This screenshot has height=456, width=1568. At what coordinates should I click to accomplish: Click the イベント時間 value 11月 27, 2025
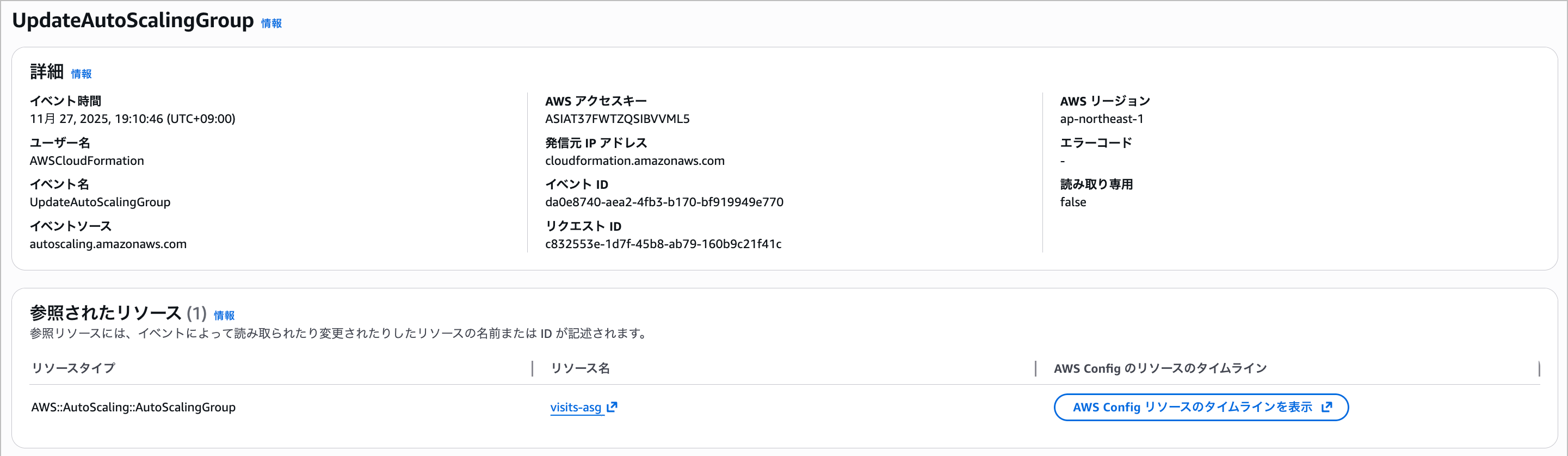(132, 119)
